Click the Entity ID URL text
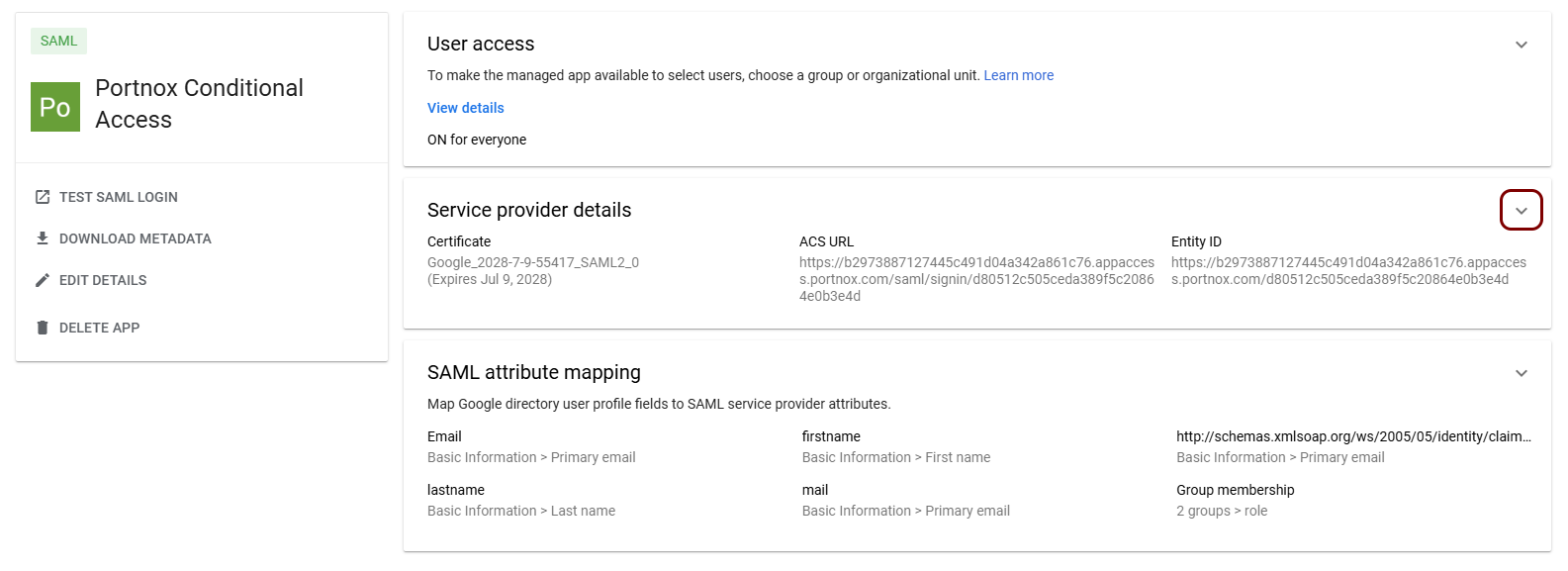Screen dimensions: 1568x571 click(1347, 270)
